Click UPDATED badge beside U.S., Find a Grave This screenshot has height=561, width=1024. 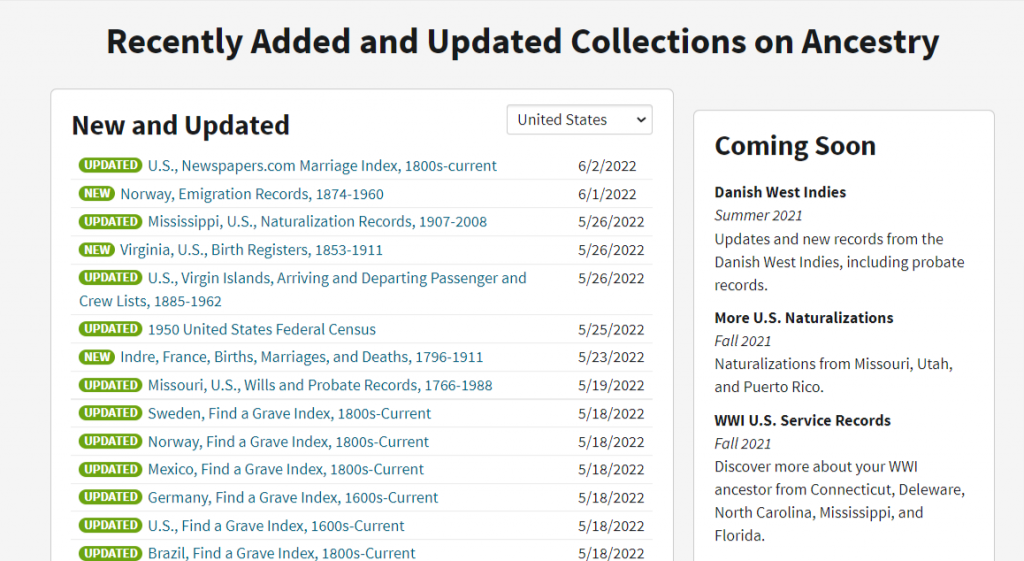110,525
